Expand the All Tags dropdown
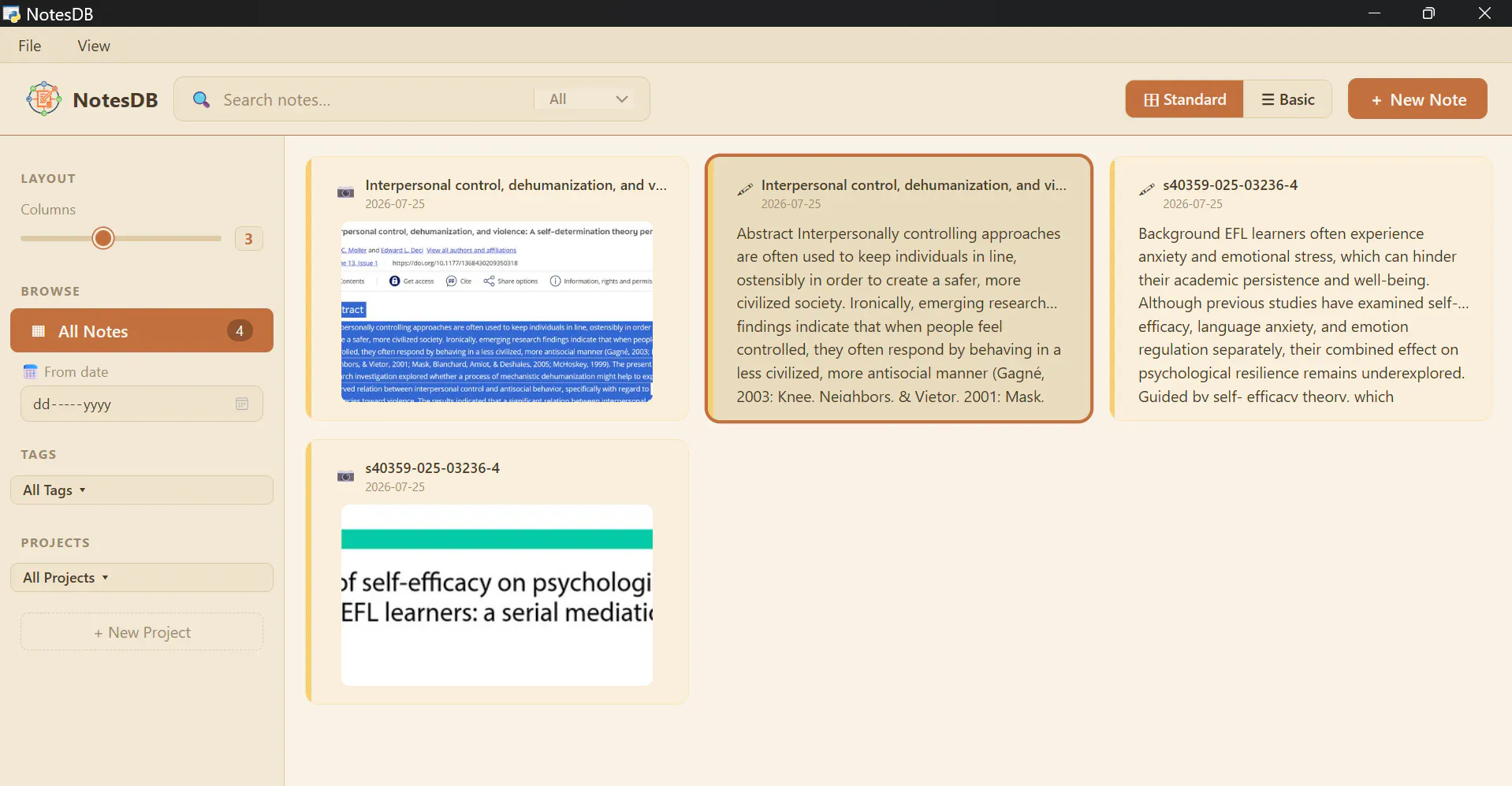1512x786 pixels. pos(142,490)
